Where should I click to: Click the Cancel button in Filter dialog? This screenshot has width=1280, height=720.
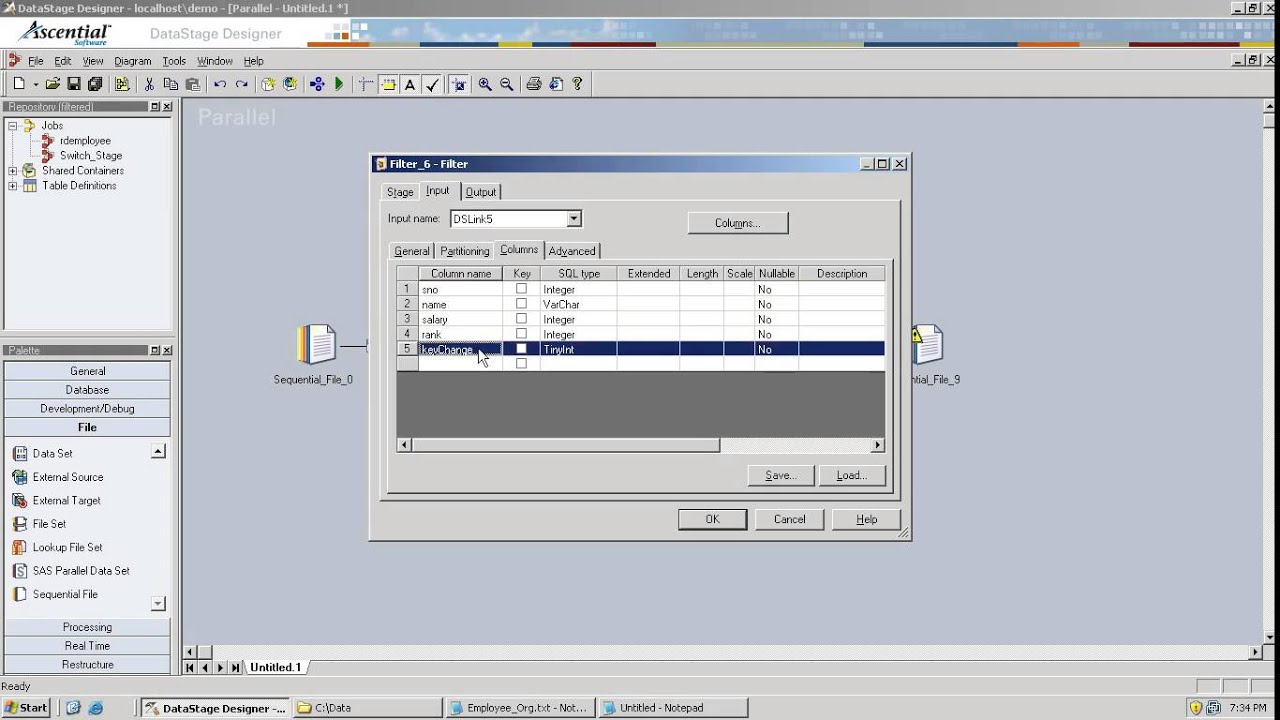pyautogui.click(x=789, y=519)
